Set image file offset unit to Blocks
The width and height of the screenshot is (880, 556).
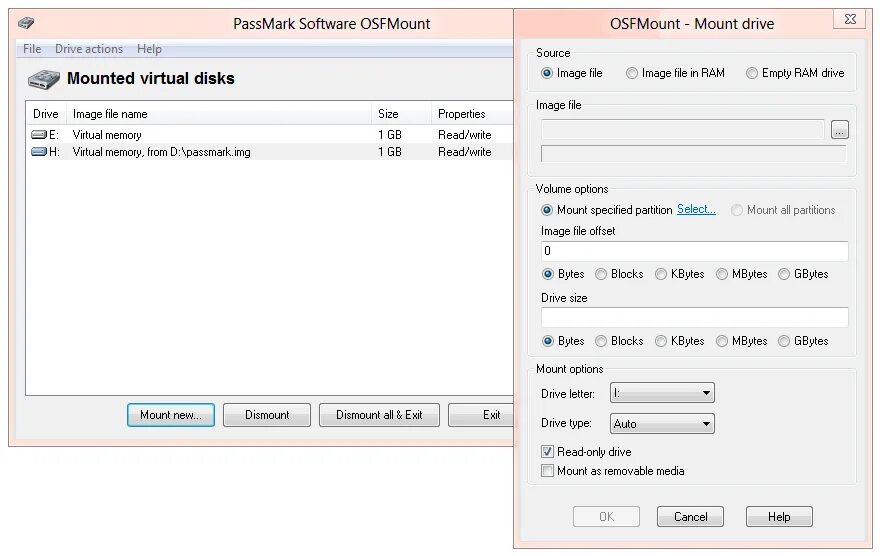click(601, 274)
